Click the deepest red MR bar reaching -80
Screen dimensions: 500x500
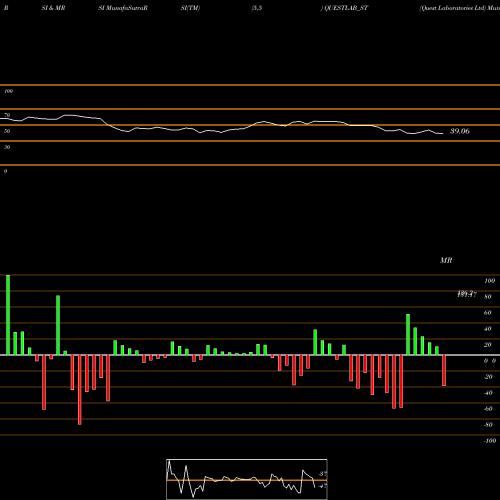click(x=80, y=390)
